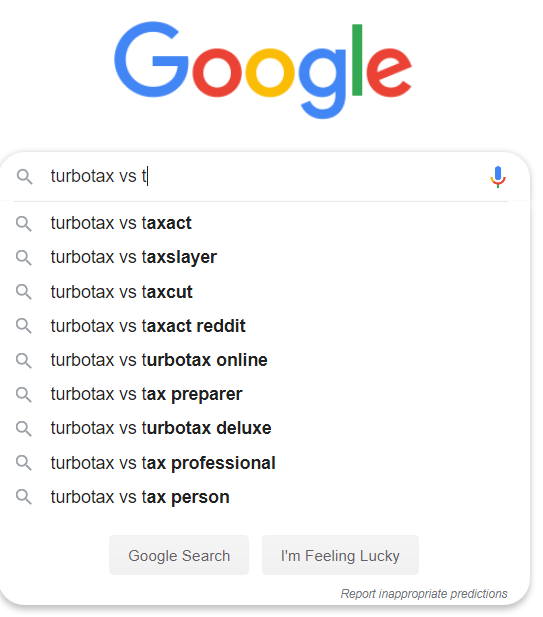The height and width of the screenshot is (617, 543).
Task: Select the 'turbotax vs tax preparer' suggestion
Action: (x=264, y=394)
